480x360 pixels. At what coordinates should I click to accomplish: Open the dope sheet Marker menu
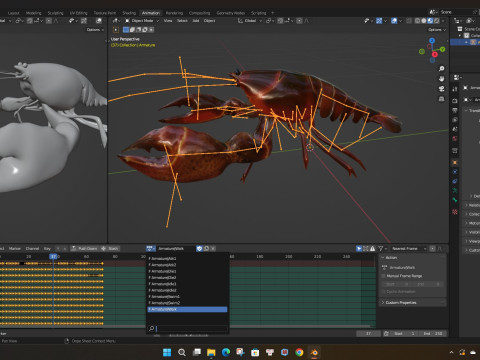15,249
